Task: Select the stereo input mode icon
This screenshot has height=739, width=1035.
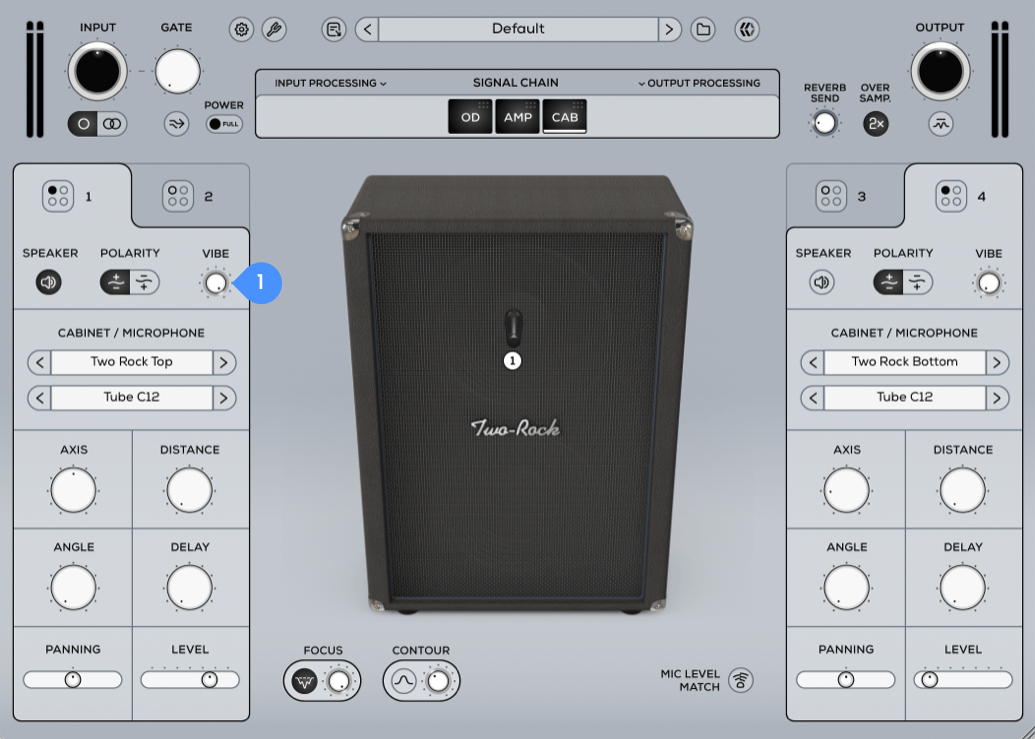Action: tap(112, 124)
